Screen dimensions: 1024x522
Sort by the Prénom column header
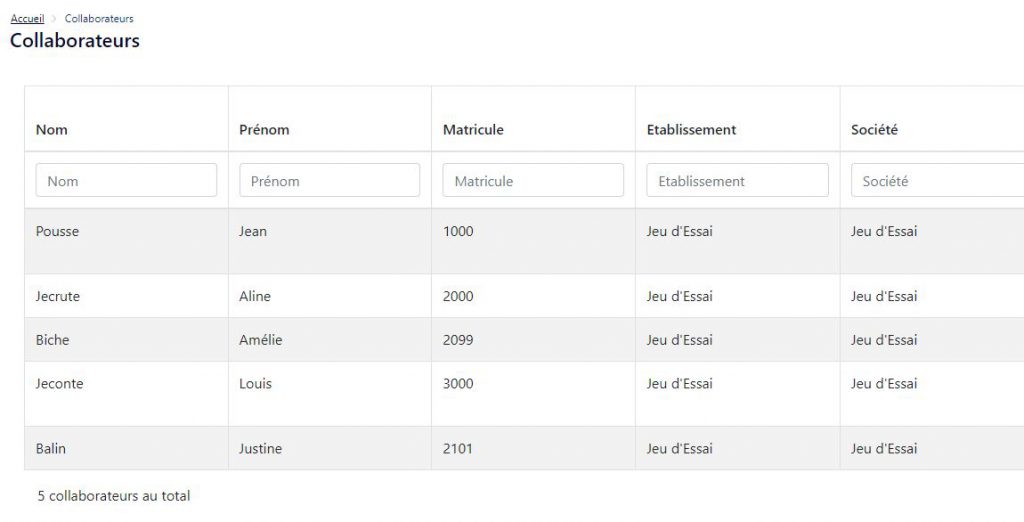pyautogui.click(x=264, y=129)
